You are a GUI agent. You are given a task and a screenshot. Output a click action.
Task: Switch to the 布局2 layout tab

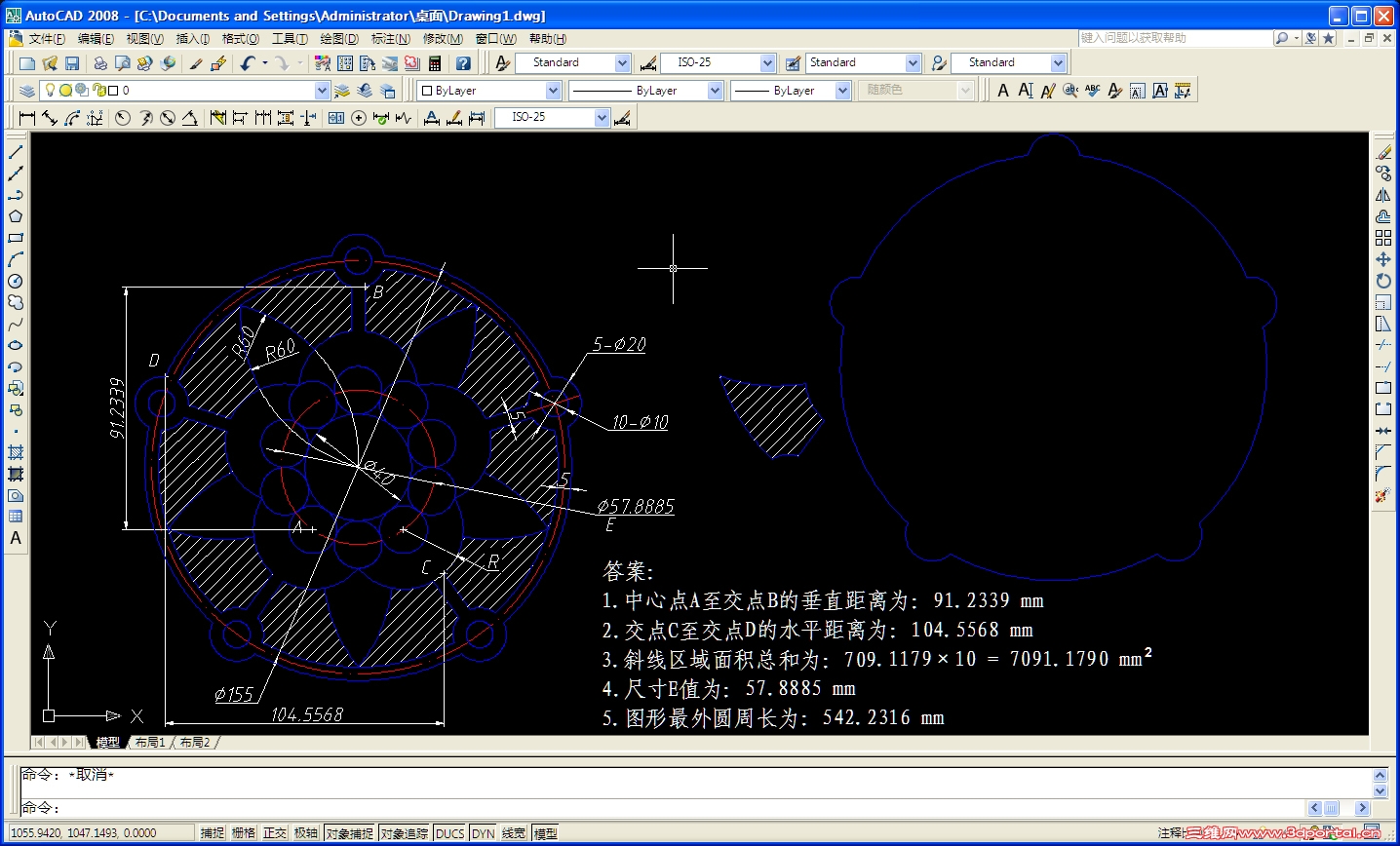pyautogui.click(x=194, y=743)
